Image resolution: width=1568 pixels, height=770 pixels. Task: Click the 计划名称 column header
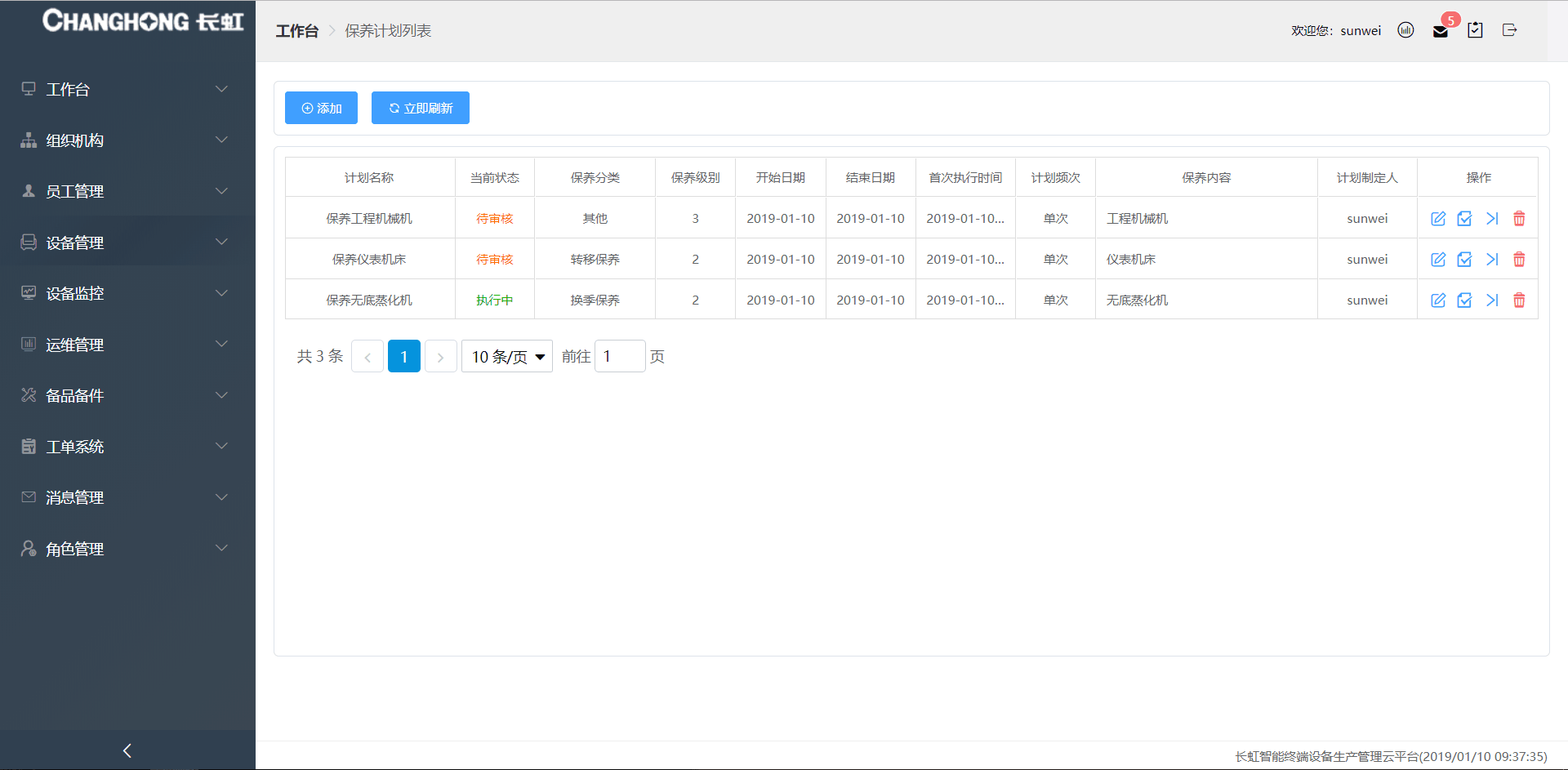[369, 178]
